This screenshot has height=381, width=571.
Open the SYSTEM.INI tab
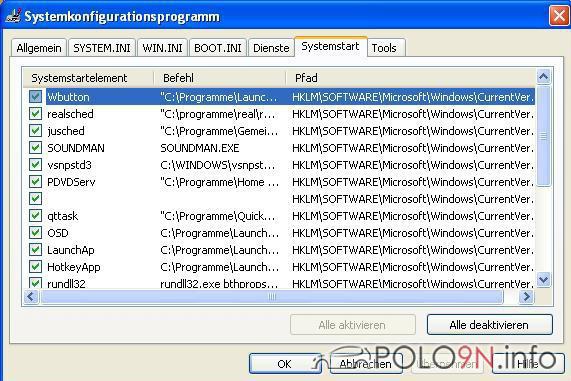[102, 48]
